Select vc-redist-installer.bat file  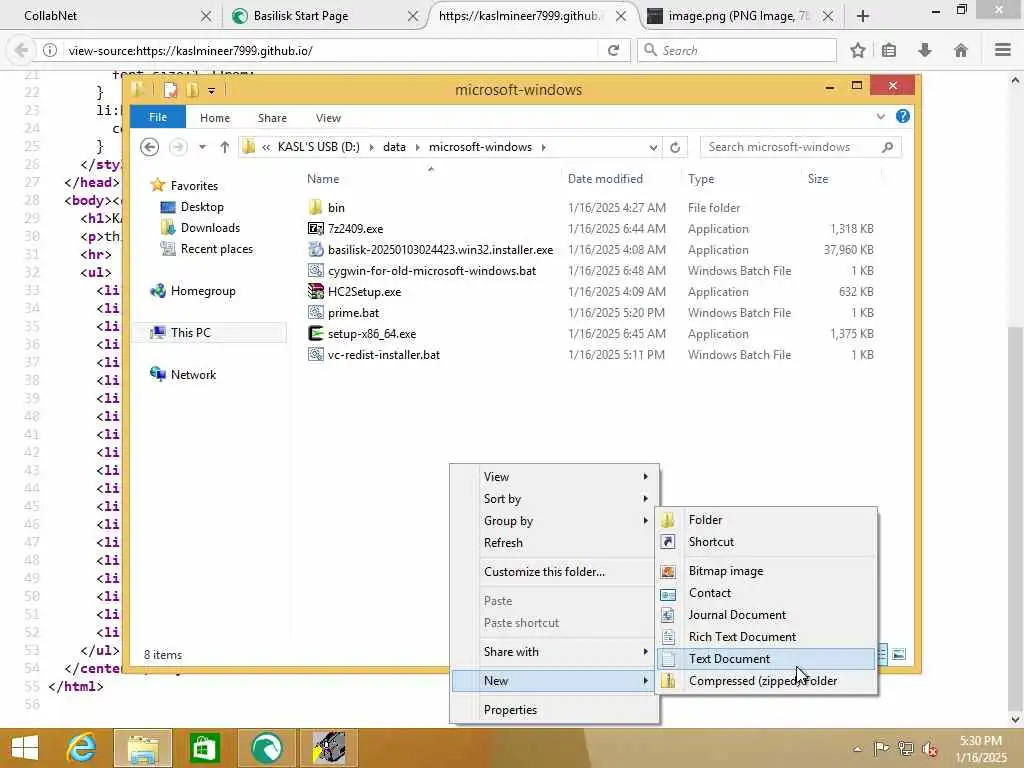pos(383,355)
